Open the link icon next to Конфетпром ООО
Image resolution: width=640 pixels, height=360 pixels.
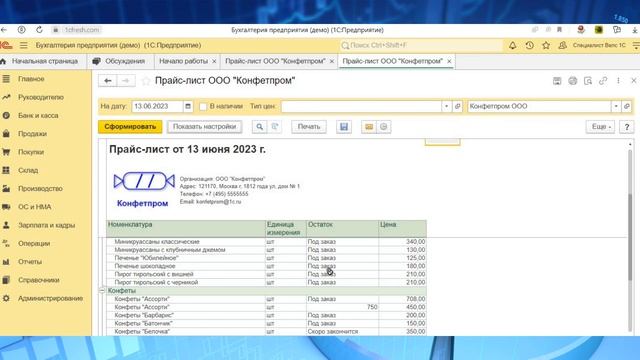(x=627, y=106)
